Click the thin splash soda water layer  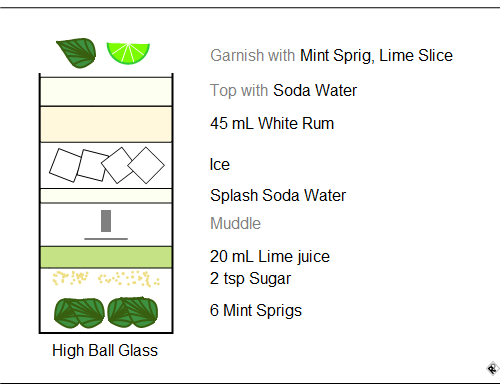click(x=106, y=196)
